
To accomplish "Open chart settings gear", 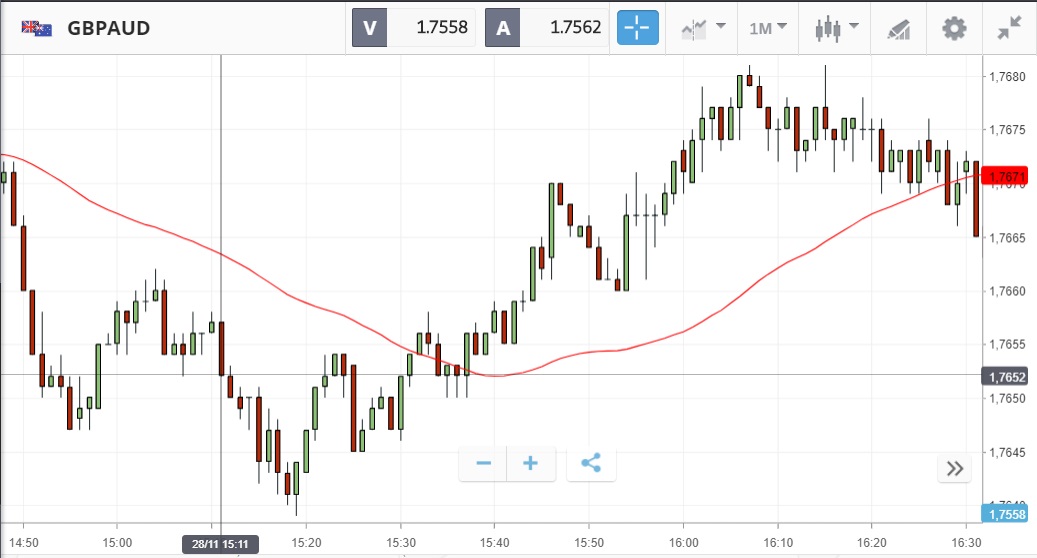I will pyautogui.click(x=955, y=28).
